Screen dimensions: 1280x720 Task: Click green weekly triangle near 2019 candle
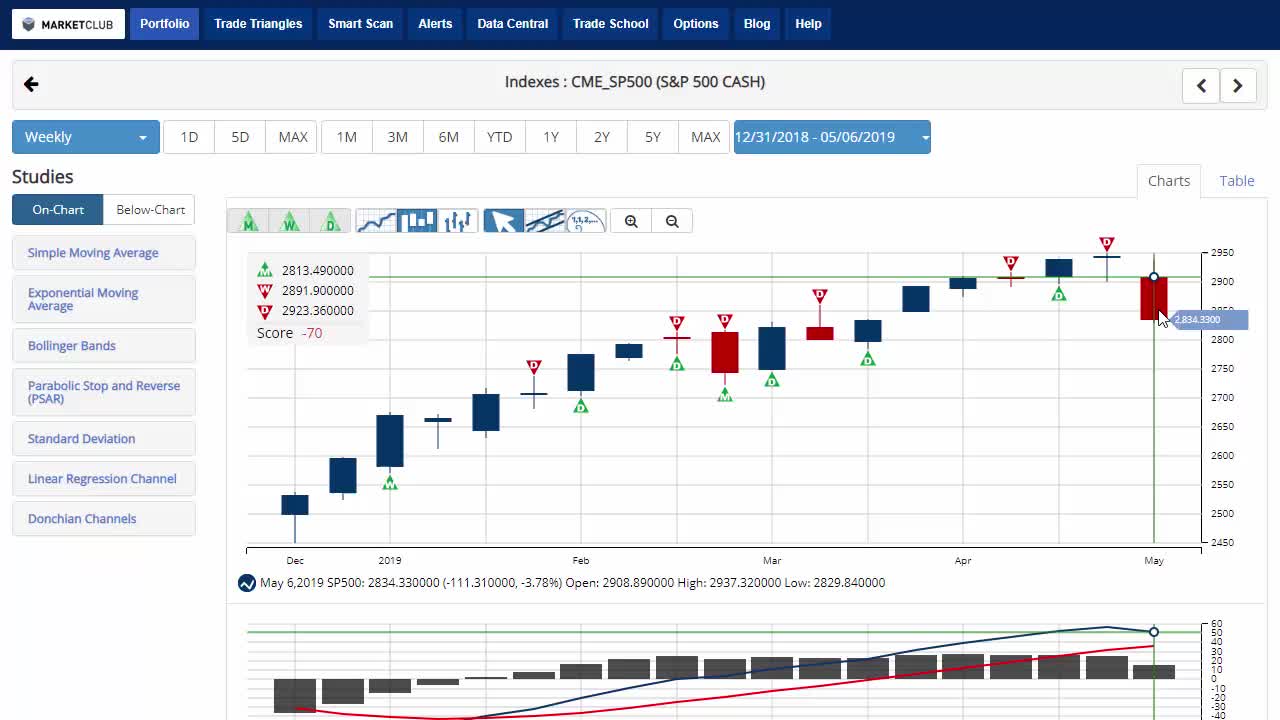[x=390, y=483]
